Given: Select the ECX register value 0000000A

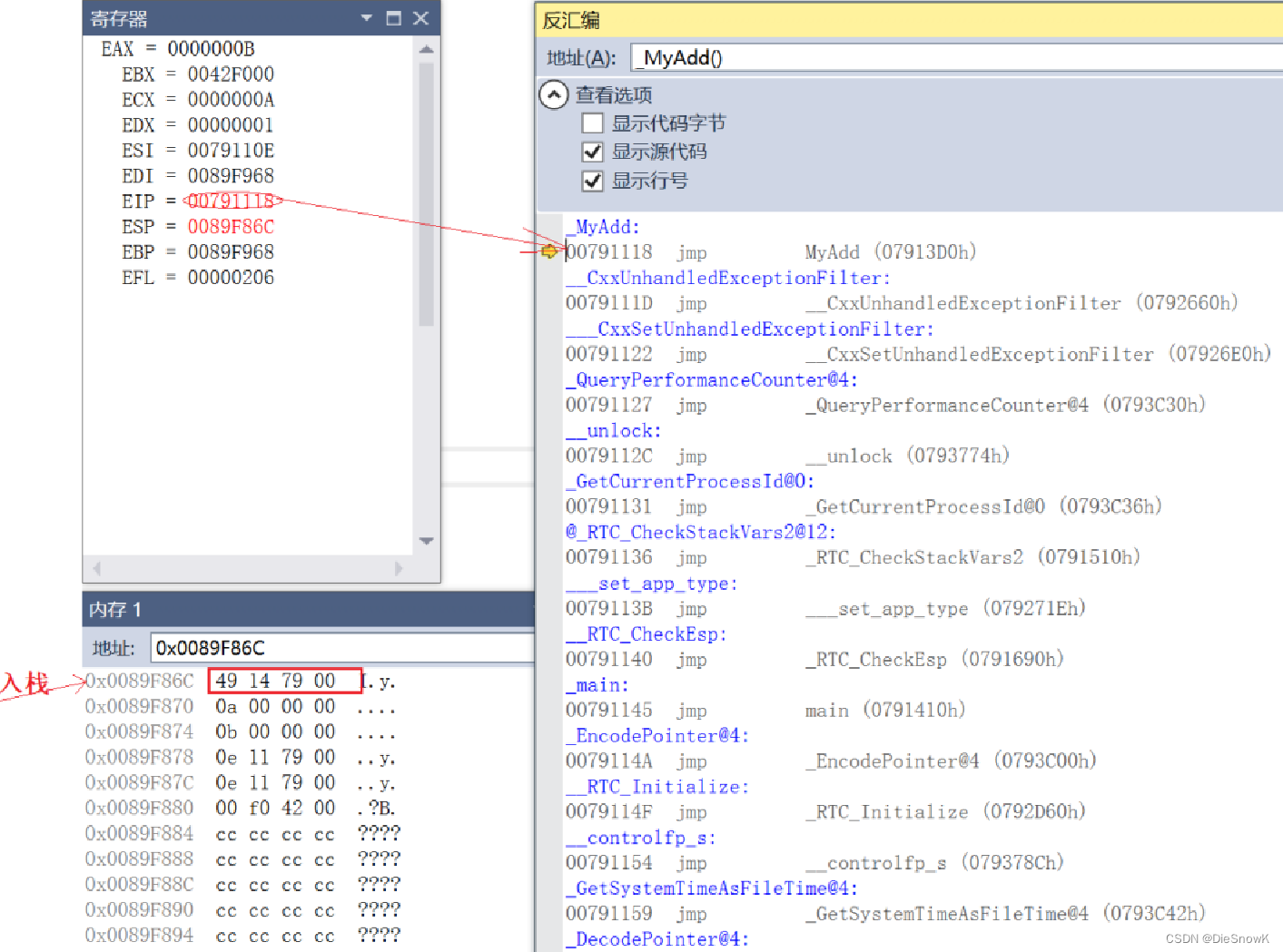Looking at the screenshot, I should [231, 100].
